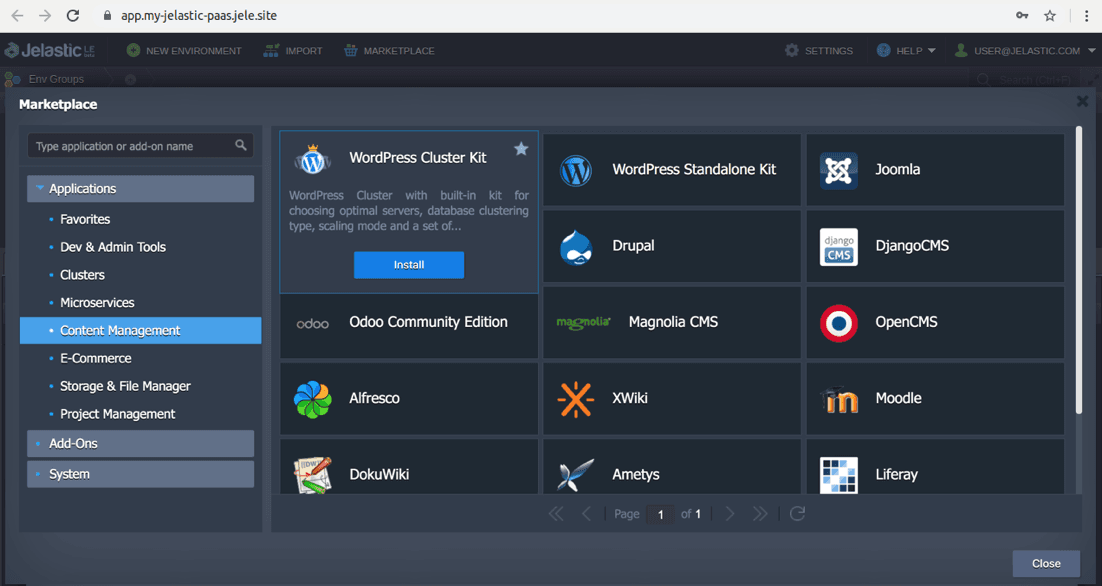Open the user account dropdown
1102x586 pixels.
click(1025, 51)
